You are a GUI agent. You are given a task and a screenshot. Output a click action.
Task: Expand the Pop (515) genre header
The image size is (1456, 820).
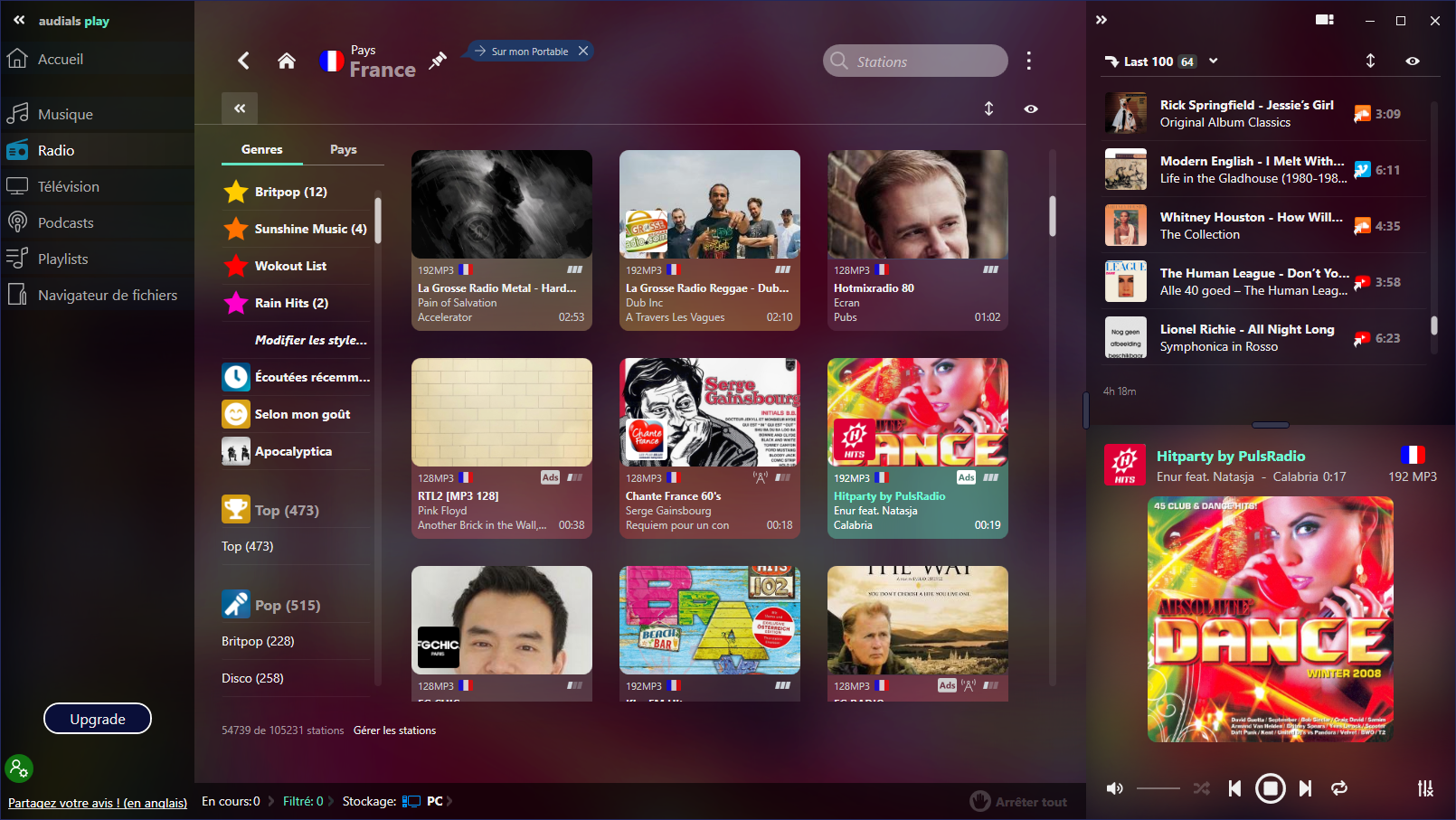point(296,605)
